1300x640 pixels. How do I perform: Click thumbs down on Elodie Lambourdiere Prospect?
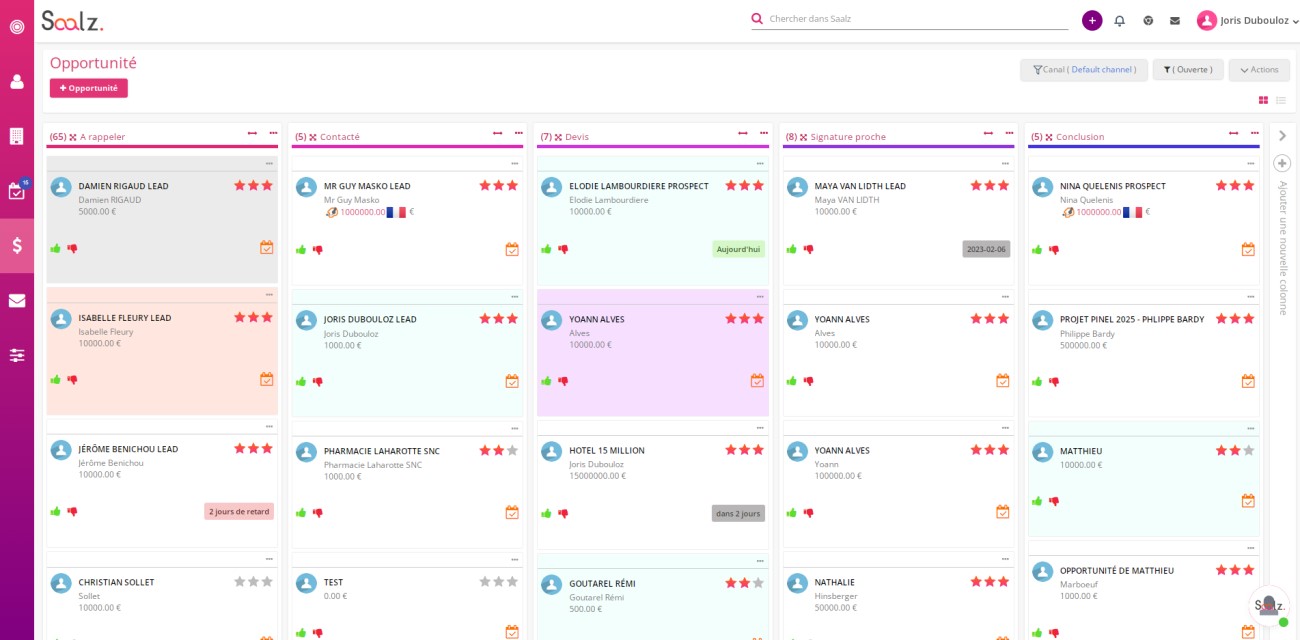point(563,249)
